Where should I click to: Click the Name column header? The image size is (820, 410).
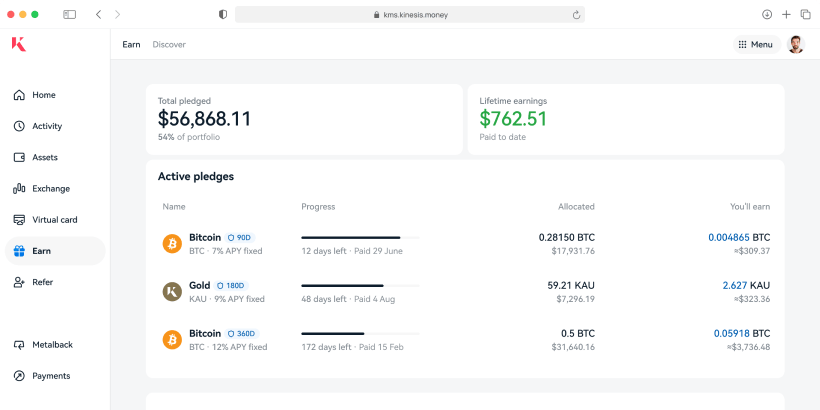click(174, 207)
